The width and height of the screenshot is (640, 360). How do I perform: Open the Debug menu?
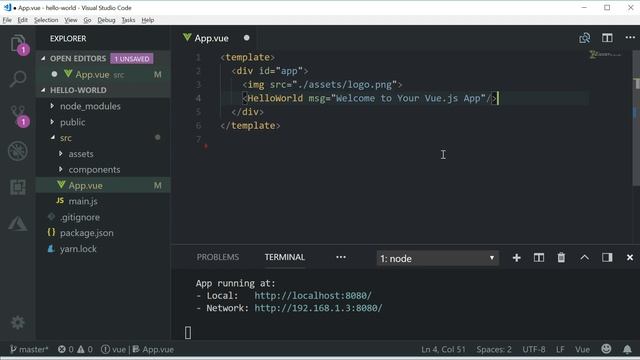click(106, 20)
